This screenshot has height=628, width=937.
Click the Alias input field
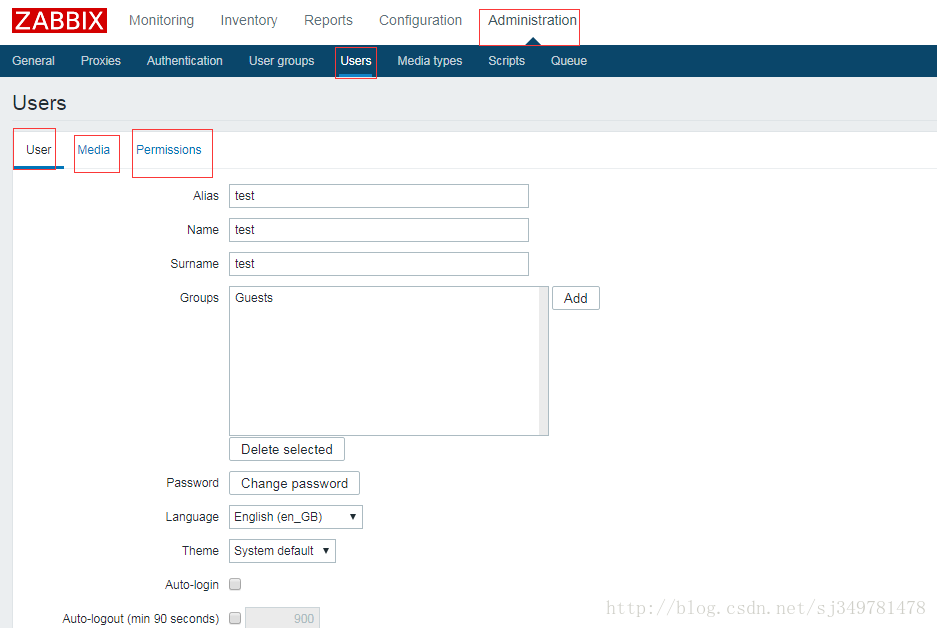[x=379, y=196]
